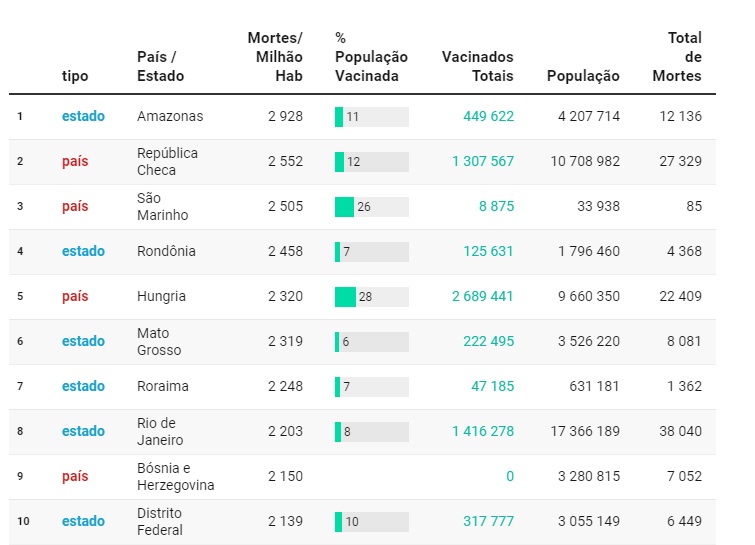Sort by 'Total de Mortes' header
Image resolution: width=755 pixels, height=545 pixels.
coord(677,57)
